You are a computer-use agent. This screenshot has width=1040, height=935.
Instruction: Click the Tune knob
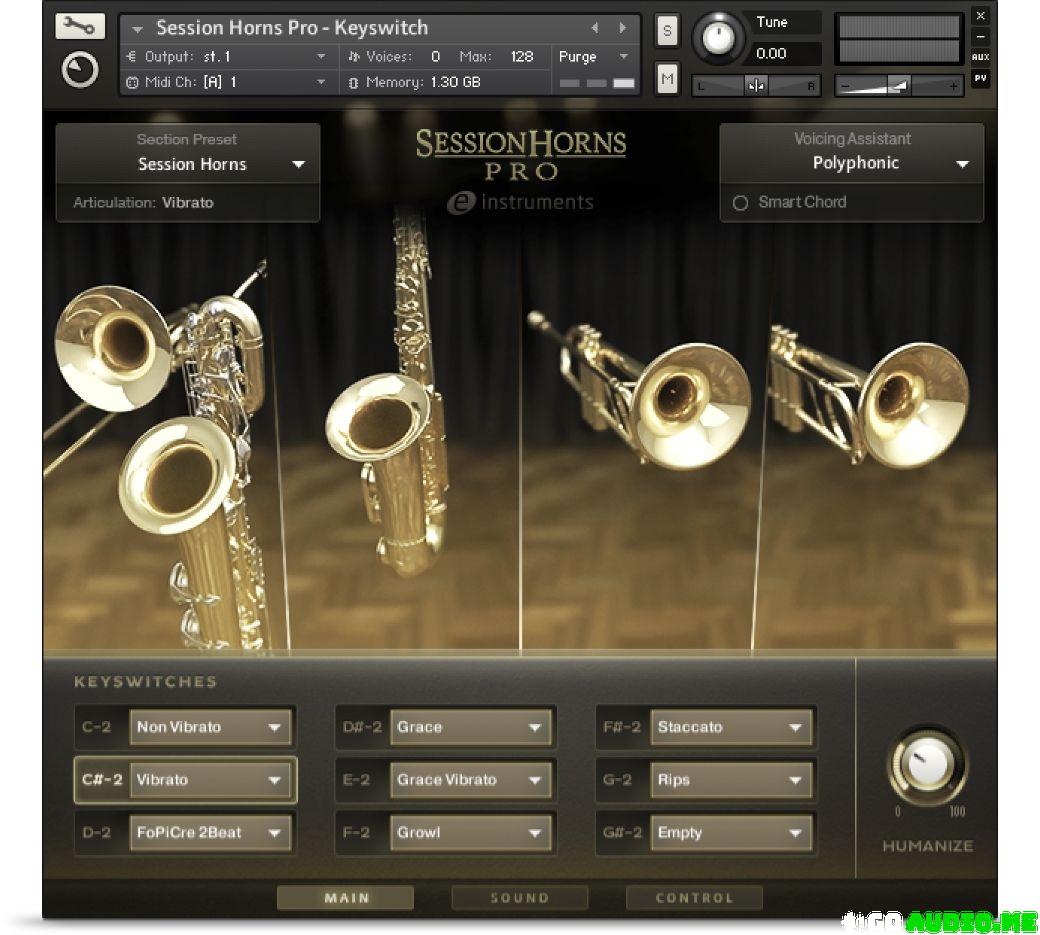point(718,37)
